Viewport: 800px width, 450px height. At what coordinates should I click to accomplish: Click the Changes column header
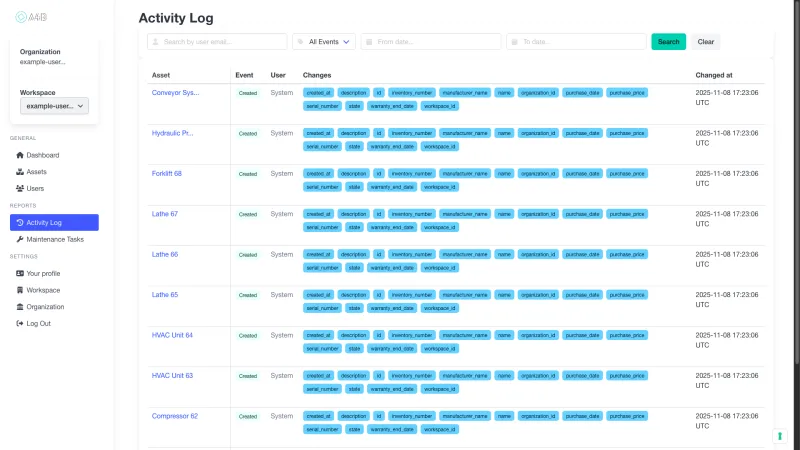pyautogui.click(x=317, y=75)
